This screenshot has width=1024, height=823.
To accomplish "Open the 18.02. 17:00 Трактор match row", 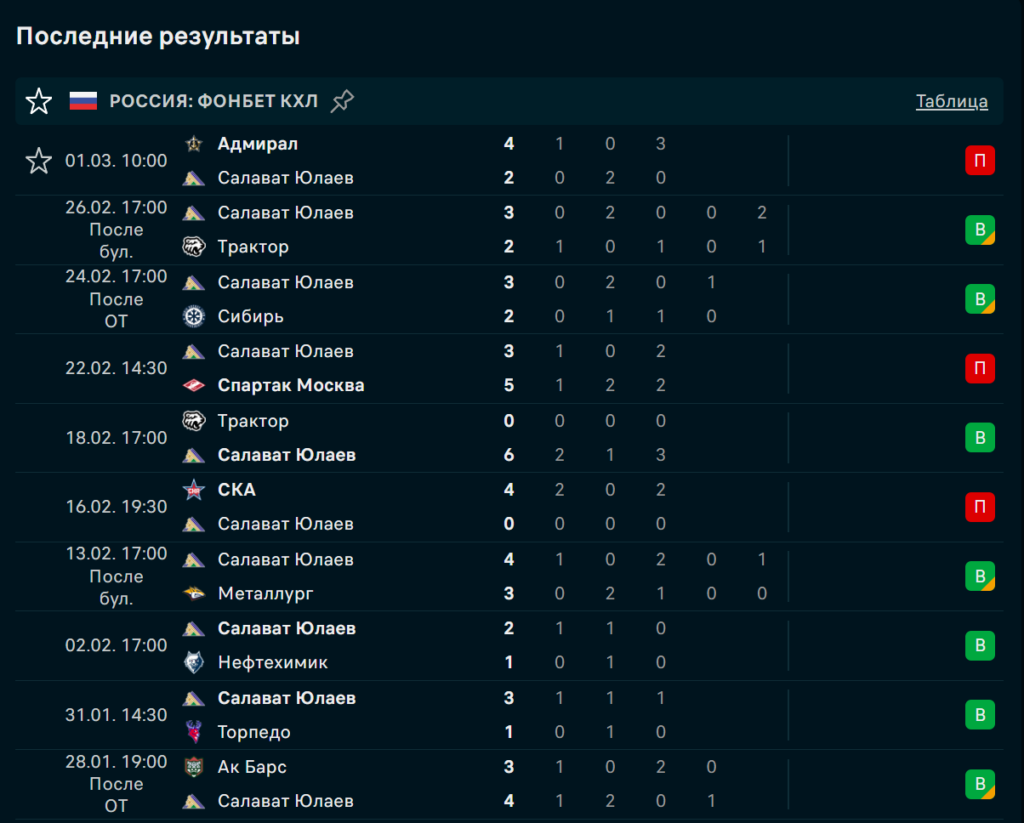I will pos(500,438).
